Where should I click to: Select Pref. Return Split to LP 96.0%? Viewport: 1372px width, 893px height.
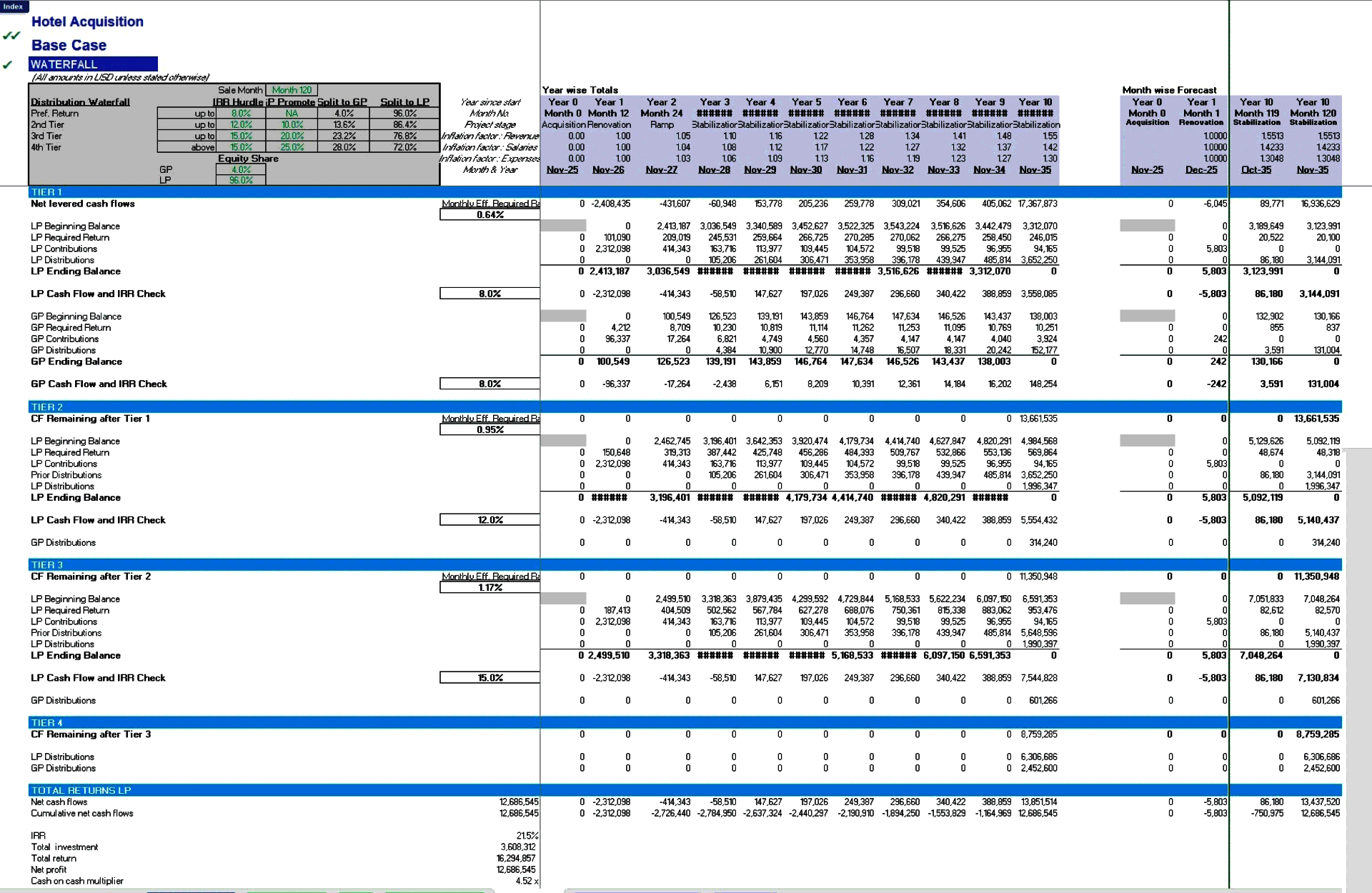(x=404, y=113)
